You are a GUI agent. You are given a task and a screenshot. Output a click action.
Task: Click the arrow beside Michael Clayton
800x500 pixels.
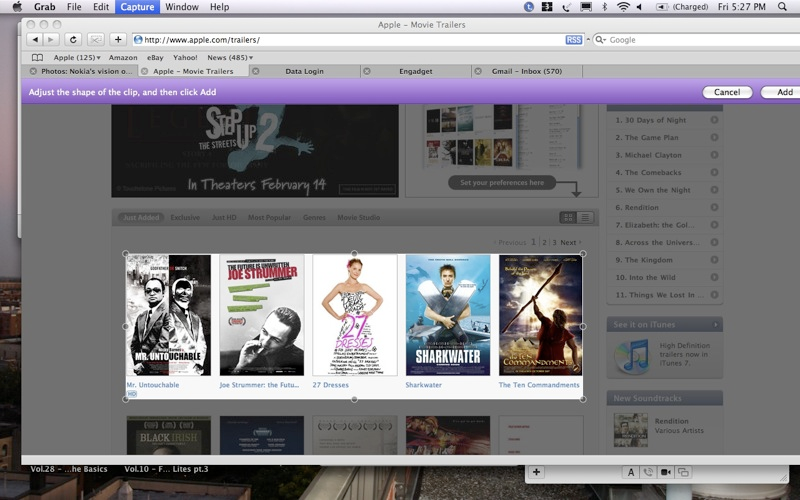pyautogui.click(x=714, y=155)
